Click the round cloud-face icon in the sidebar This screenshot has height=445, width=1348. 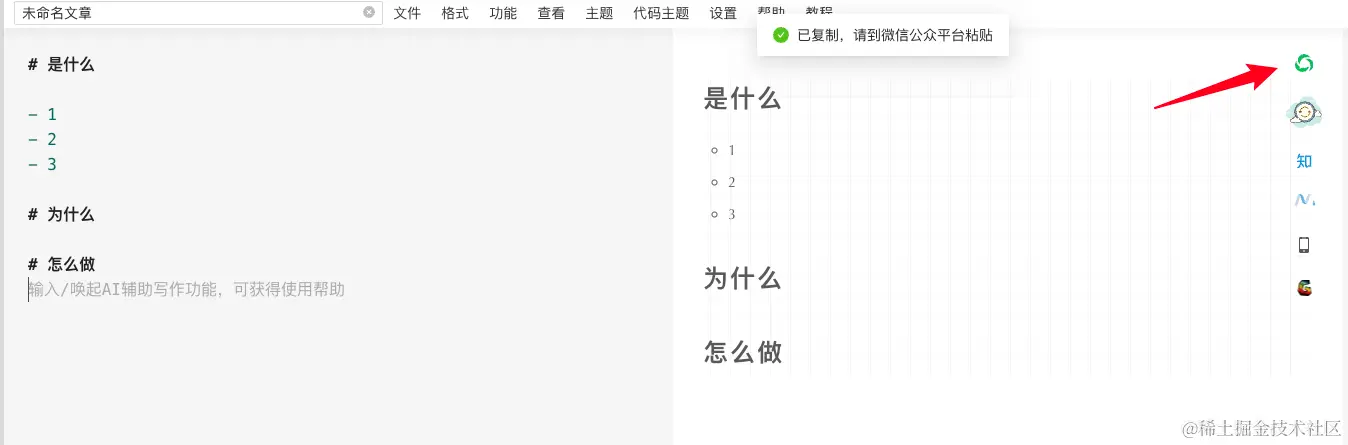pos(1304,114)
